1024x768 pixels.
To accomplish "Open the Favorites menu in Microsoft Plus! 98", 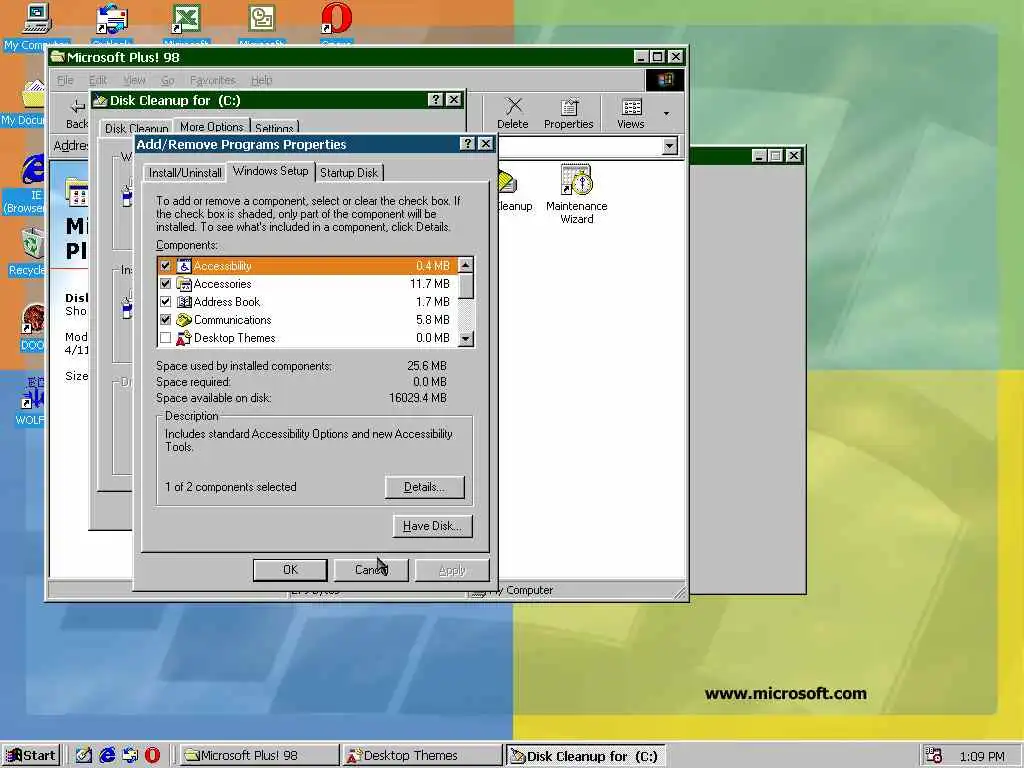I will pos(213,80).
